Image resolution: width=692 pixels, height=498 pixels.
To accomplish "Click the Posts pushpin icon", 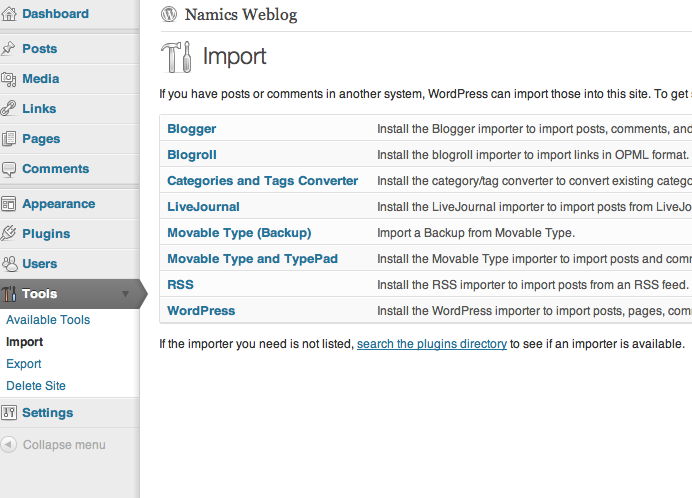I will (8, 49).
